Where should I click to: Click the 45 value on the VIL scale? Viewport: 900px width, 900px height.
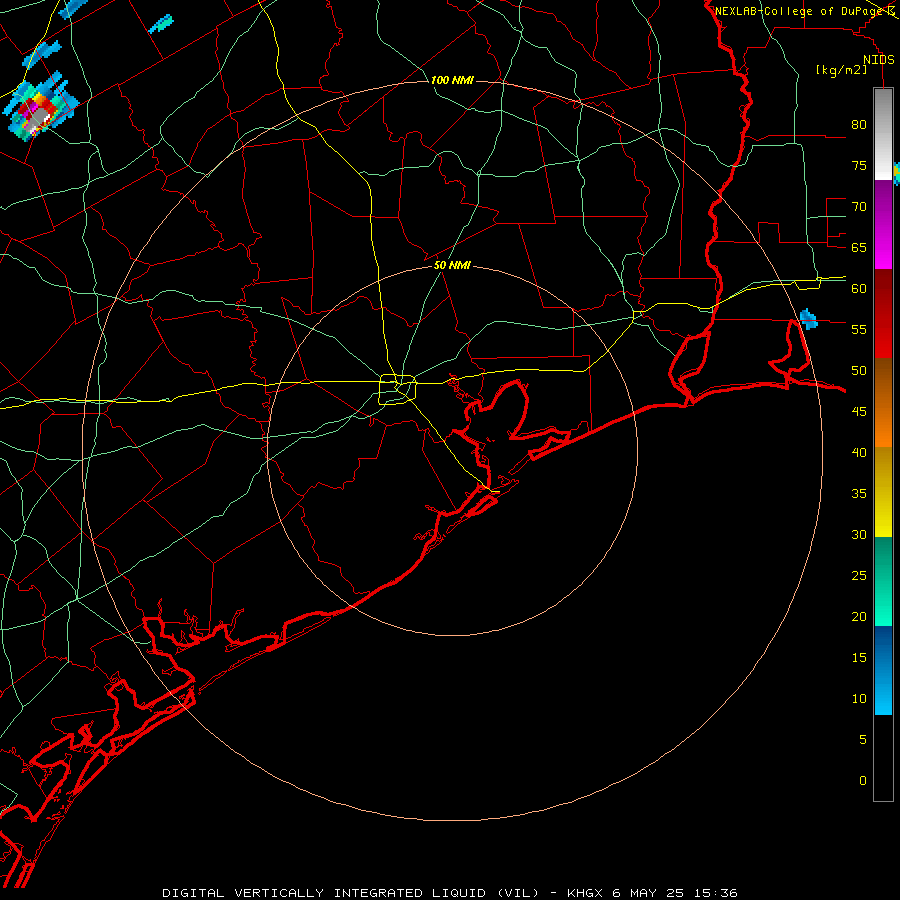859,412
